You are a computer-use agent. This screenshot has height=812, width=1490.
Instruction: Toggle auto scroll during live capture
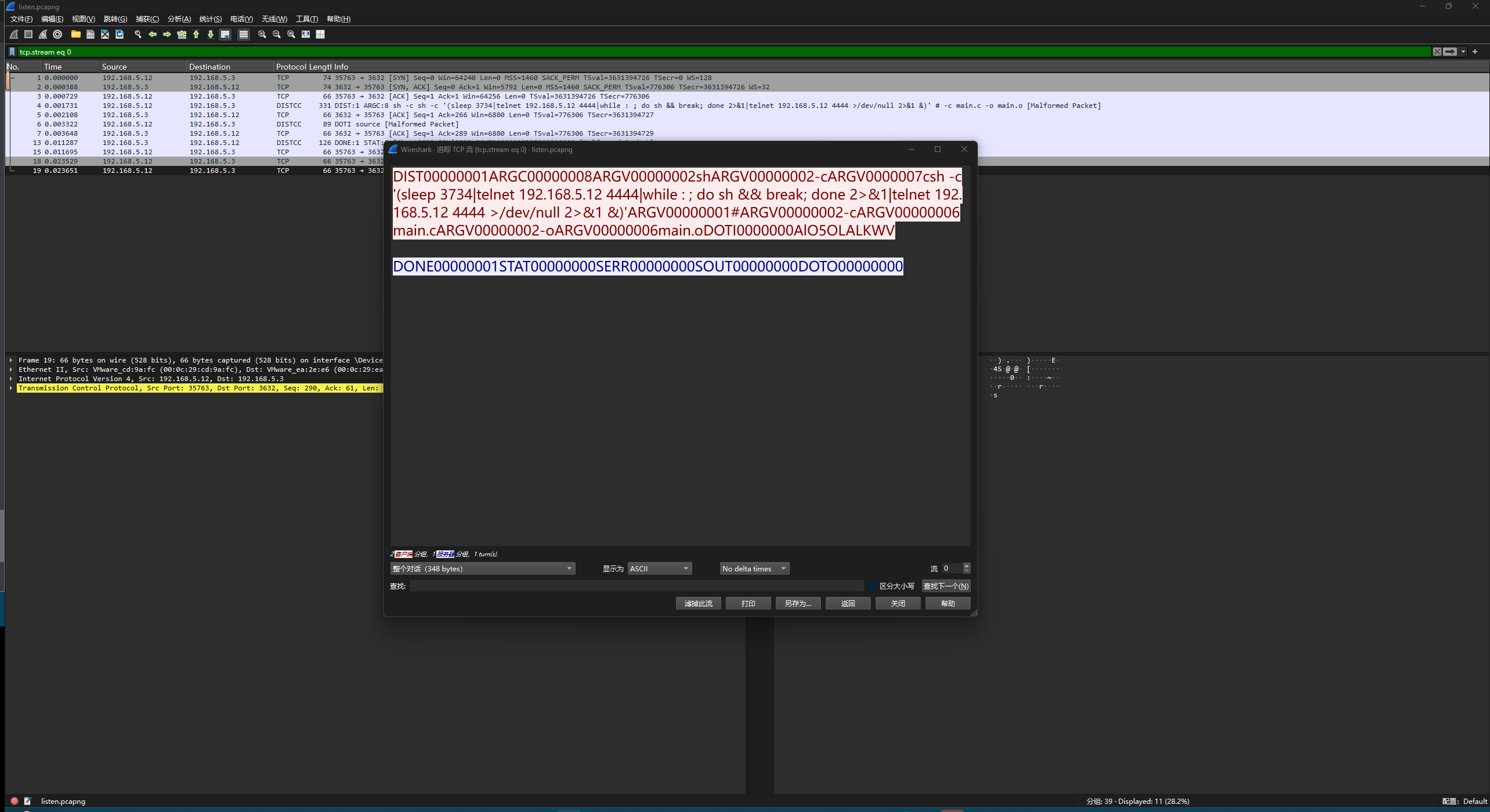[x=225, y=34]
